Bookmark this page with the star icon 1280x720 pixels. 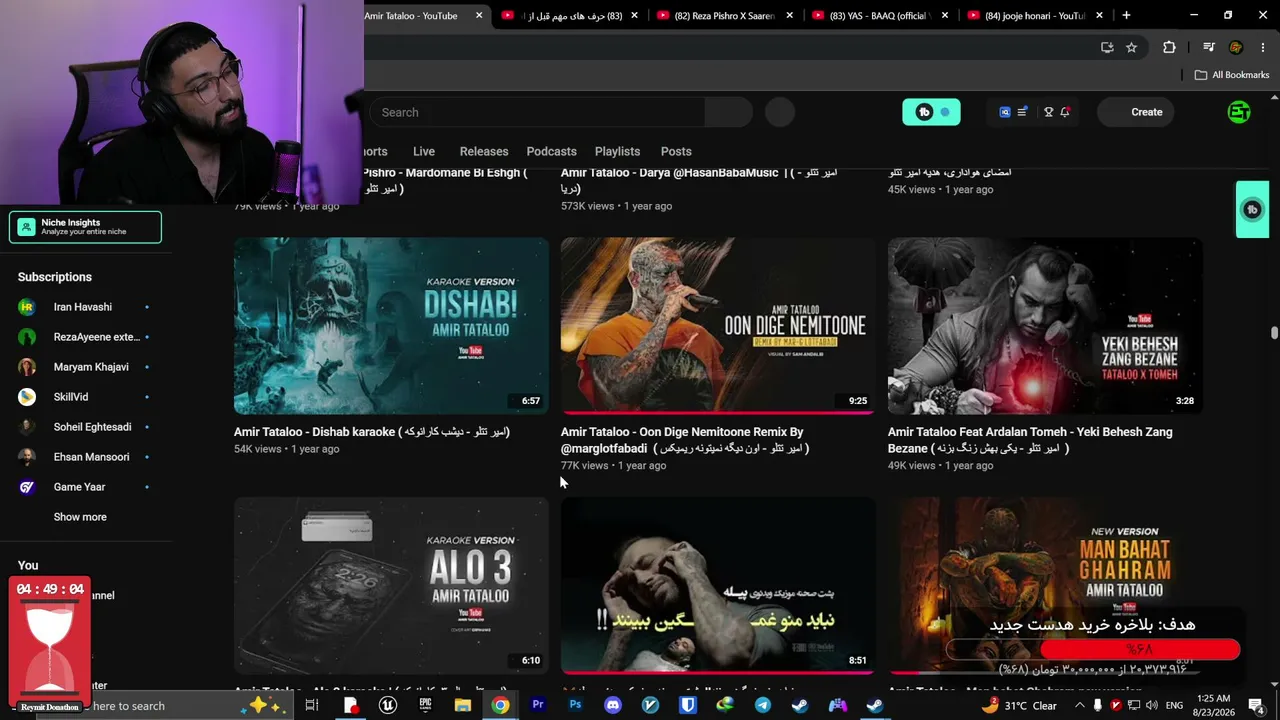coord(1131,47)
